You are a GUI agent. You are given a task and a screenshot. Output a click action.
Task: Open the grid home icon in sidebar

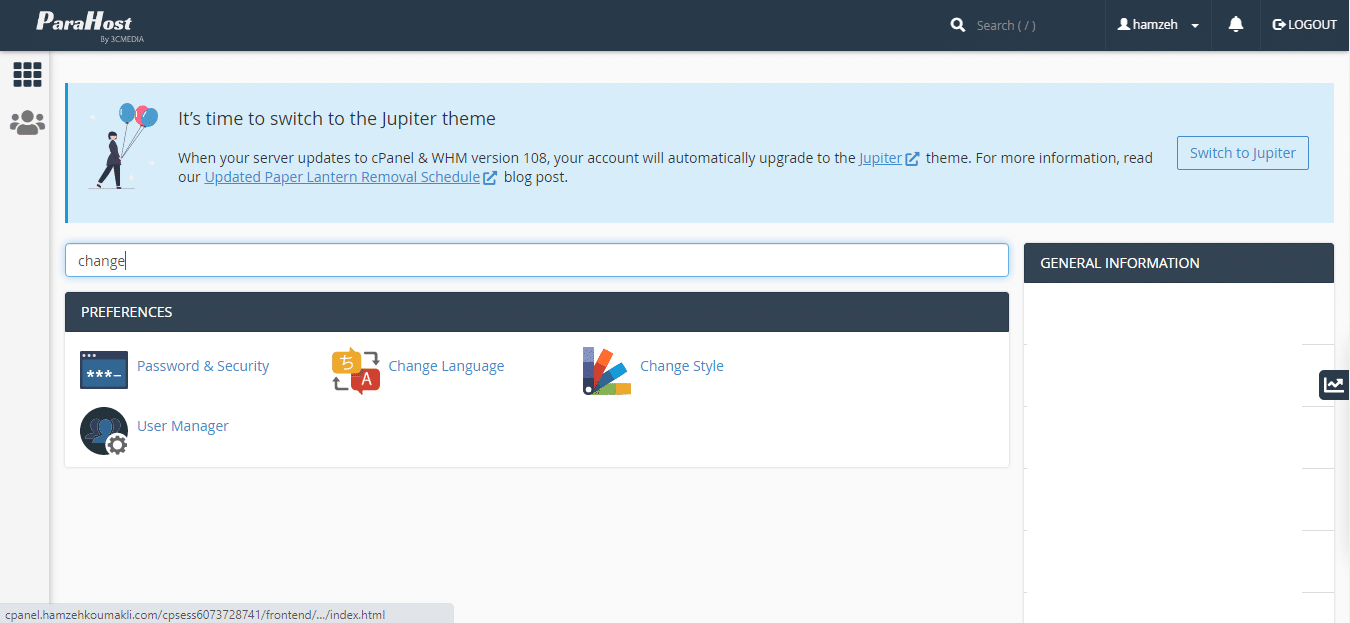click(27, 74)
